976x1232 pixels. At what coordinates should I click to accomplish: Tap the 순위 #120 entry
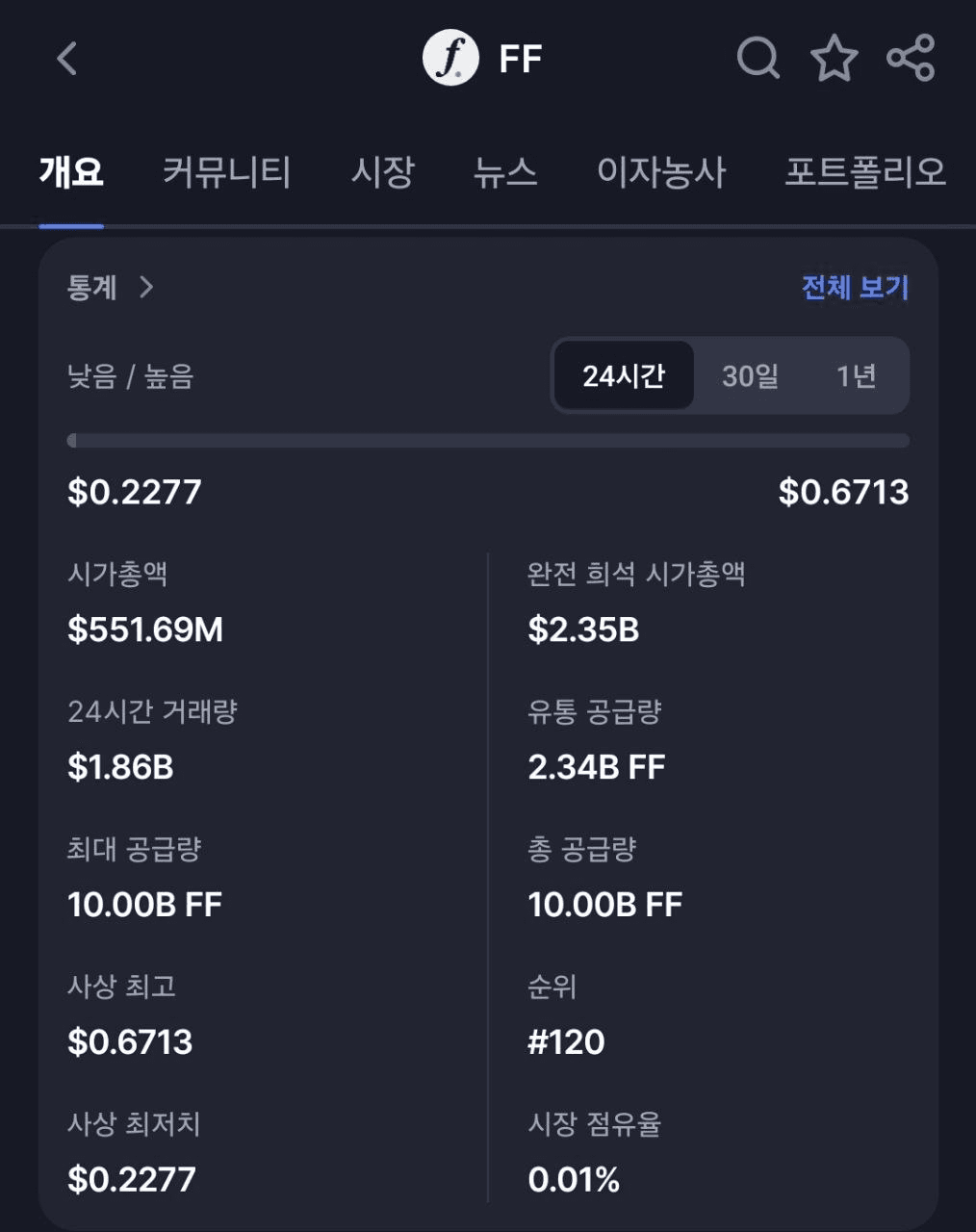pyautogui.click(x=566, y=1041)
